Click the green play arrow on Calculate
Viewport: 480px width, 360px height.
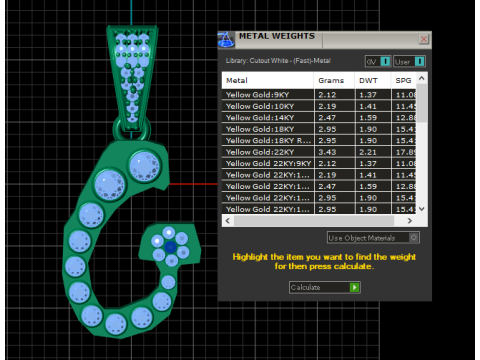pyautogui.click(x=354, y=287)
